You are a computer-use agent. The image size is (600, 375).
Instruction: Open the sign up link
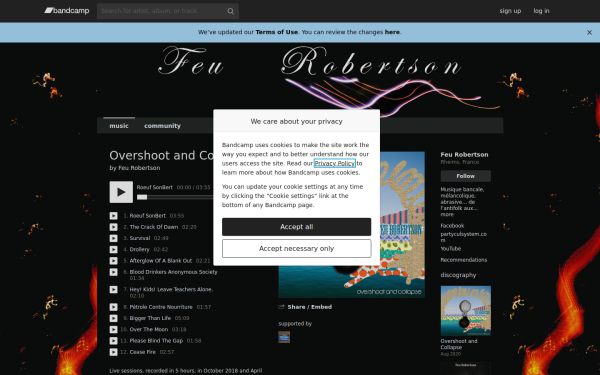coord(510,11)
